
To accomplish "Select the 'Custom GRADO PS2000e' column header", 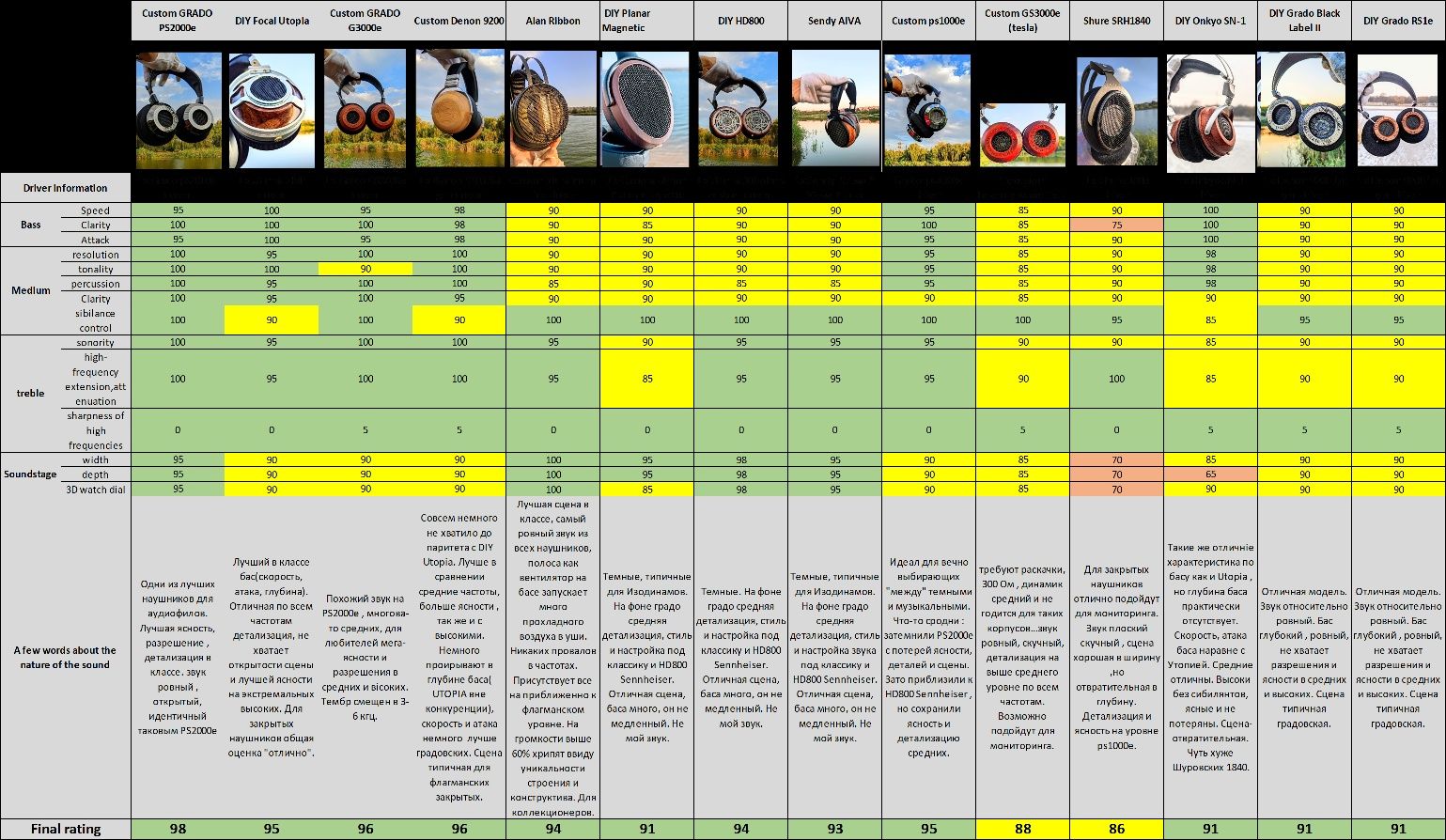I will [x=178, y=21].
